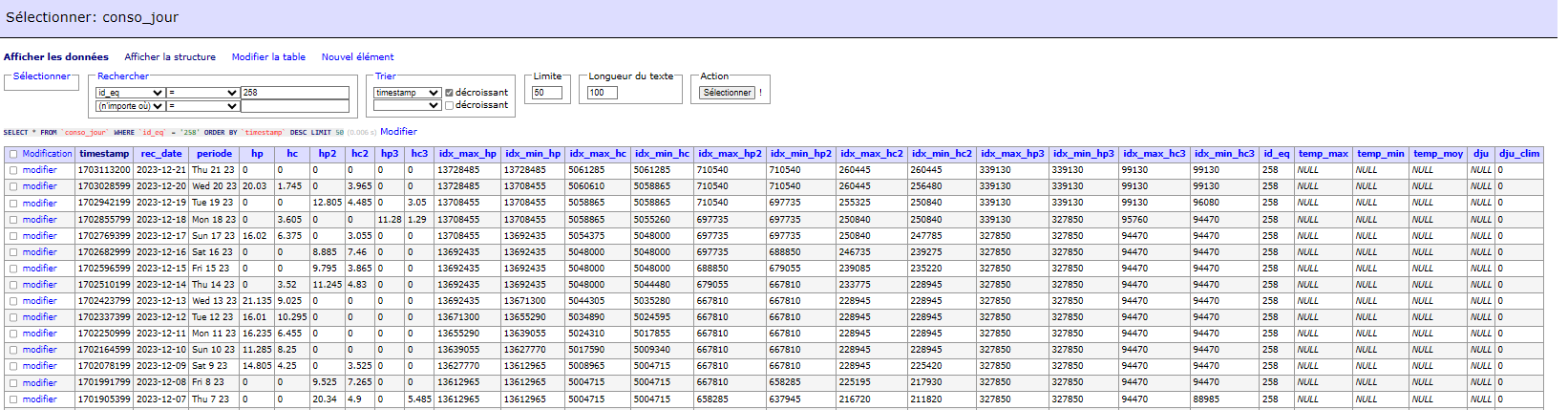Open the 'Nouvel élément' link
The image size is (1568, 410).
[x=357, y=57]
